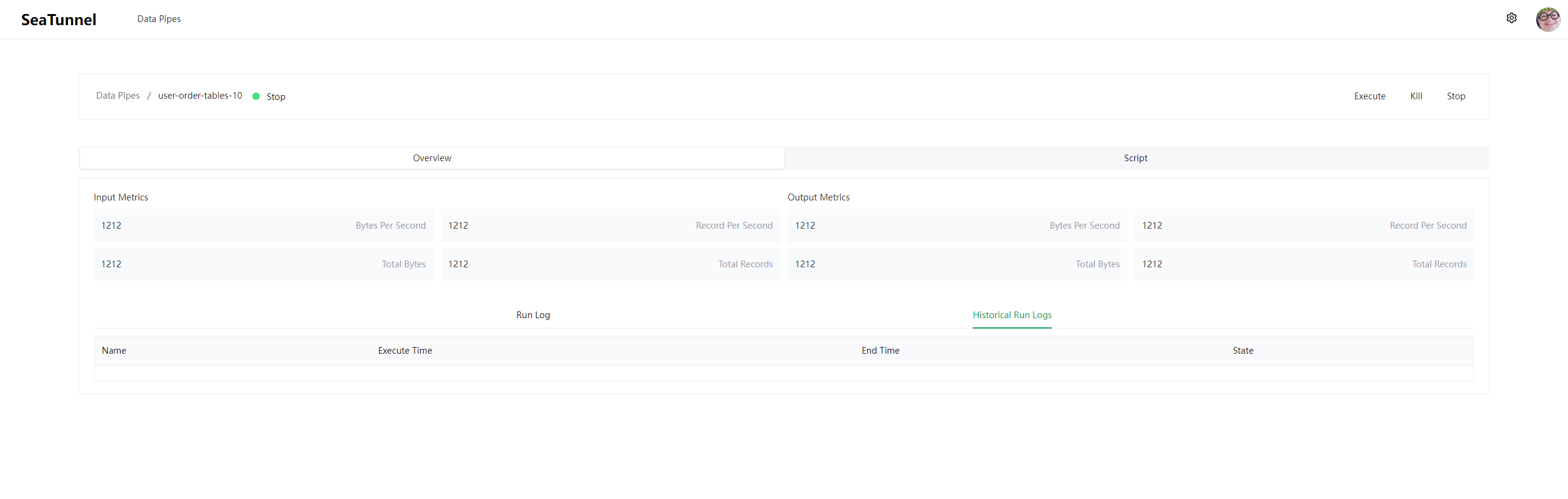The width and height of the screenshot is (1568, 499).
Task: Click the Stop status label beside the pipe name
Action: [276, 97]
